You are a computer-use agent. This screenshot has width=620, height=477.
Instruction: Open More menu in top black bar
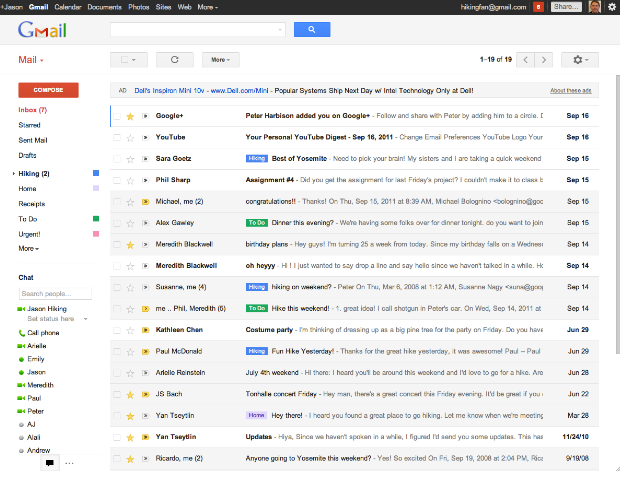click(x=208, y=7)
